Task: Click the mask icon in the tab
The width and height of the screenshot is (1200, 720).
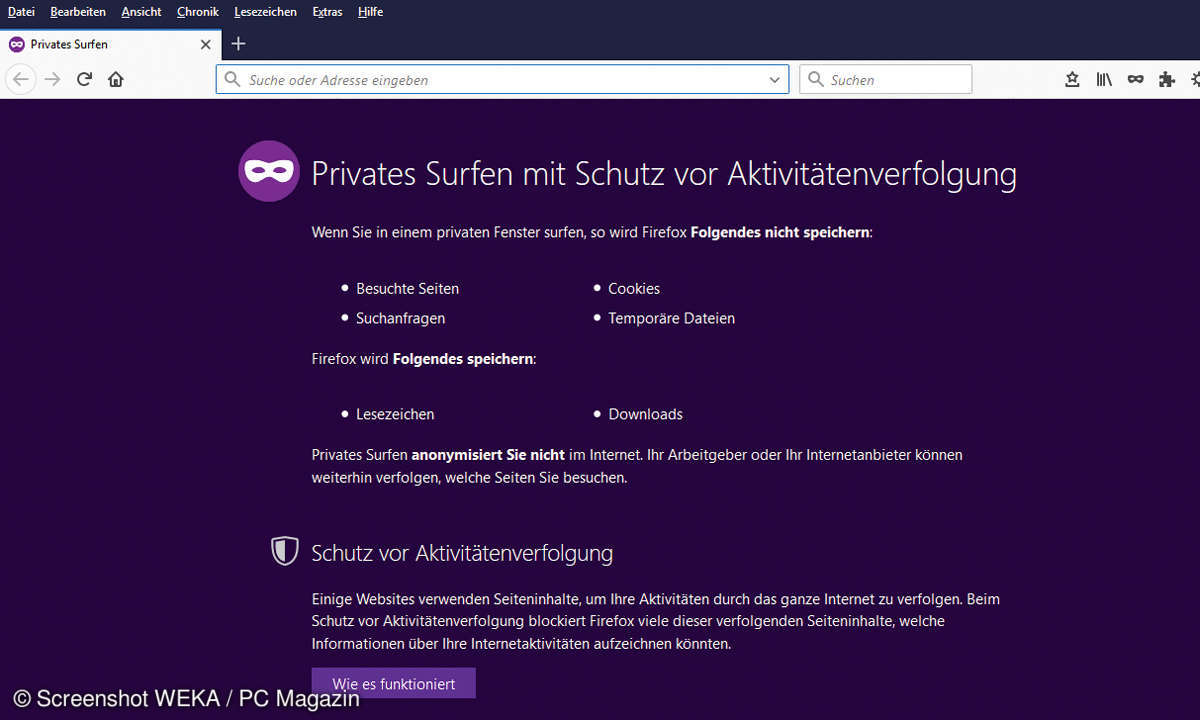Action: (17, 44)
